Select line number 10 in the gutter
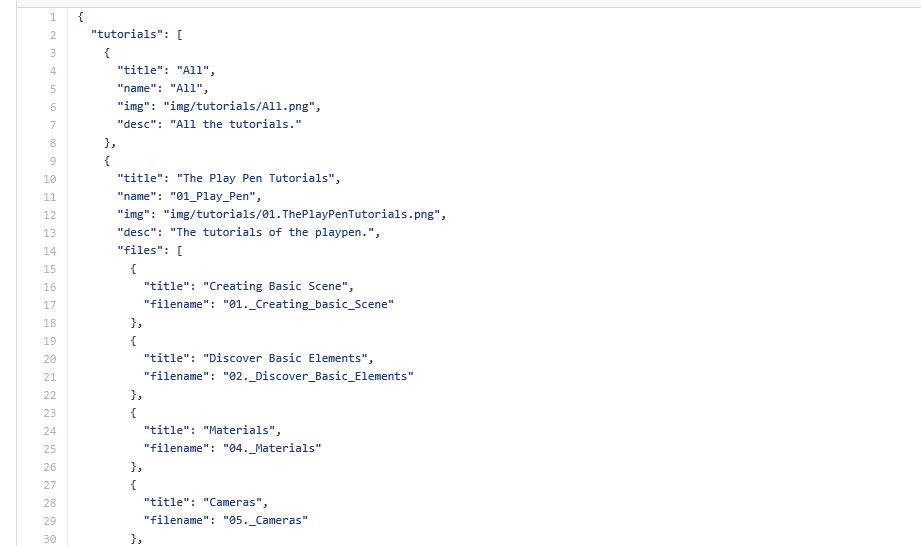921x546 pixels. pyautogui.click(x=50, y=179)
